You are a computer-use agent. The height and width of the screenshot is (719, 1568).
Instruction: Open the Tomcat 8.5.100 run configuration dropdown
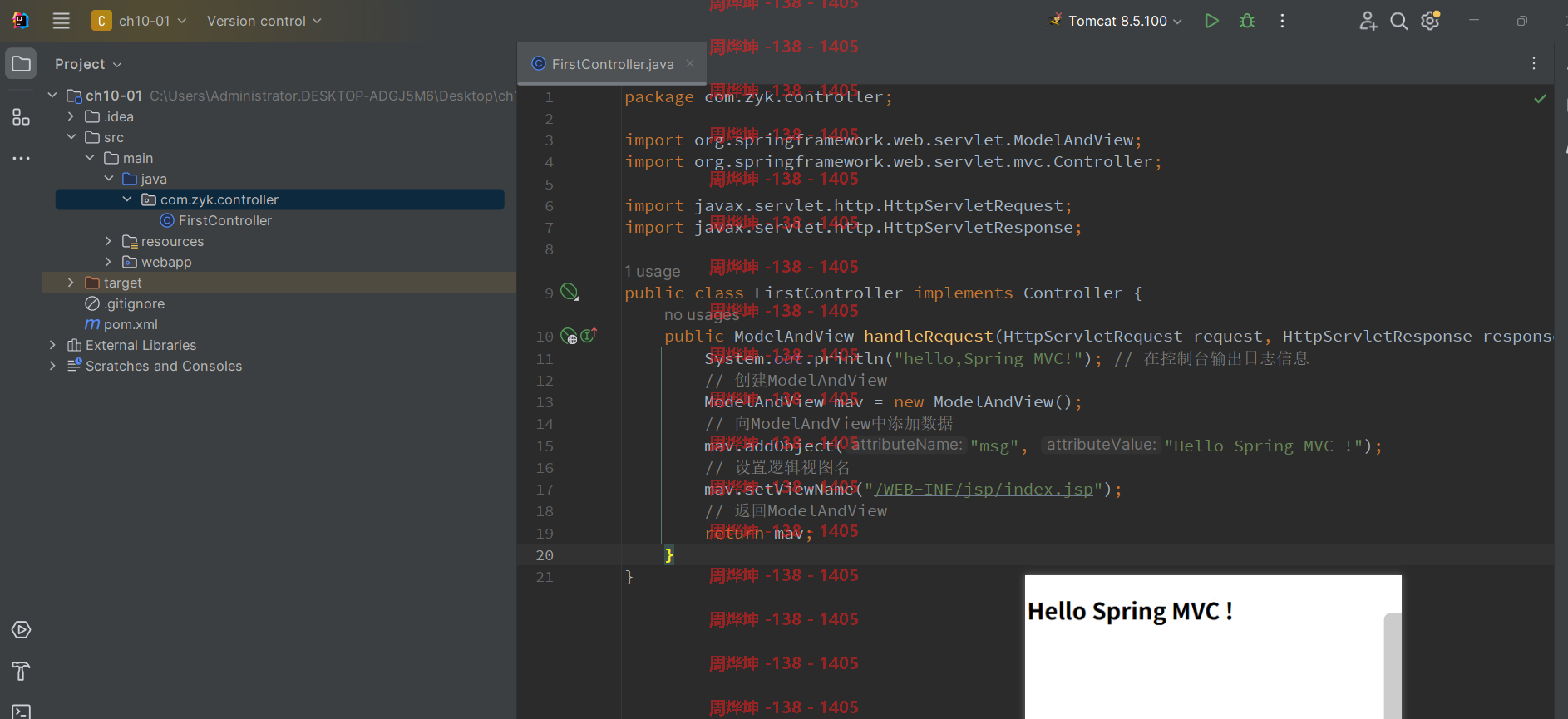tap(1115, 21)
